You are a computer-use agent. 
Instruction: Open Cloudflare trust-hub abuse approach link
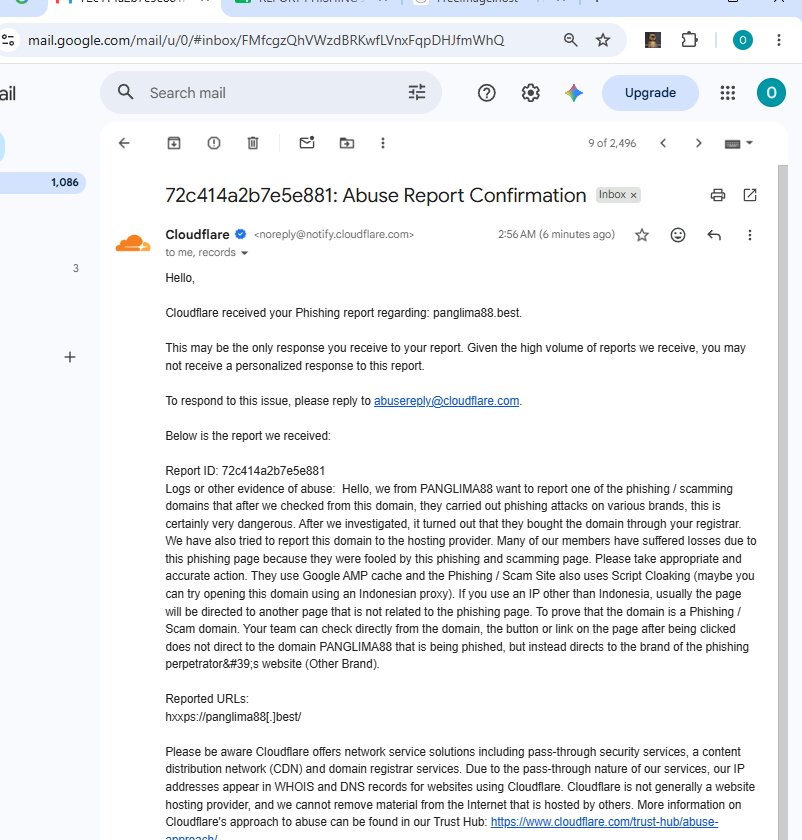(x=604, y=822)
